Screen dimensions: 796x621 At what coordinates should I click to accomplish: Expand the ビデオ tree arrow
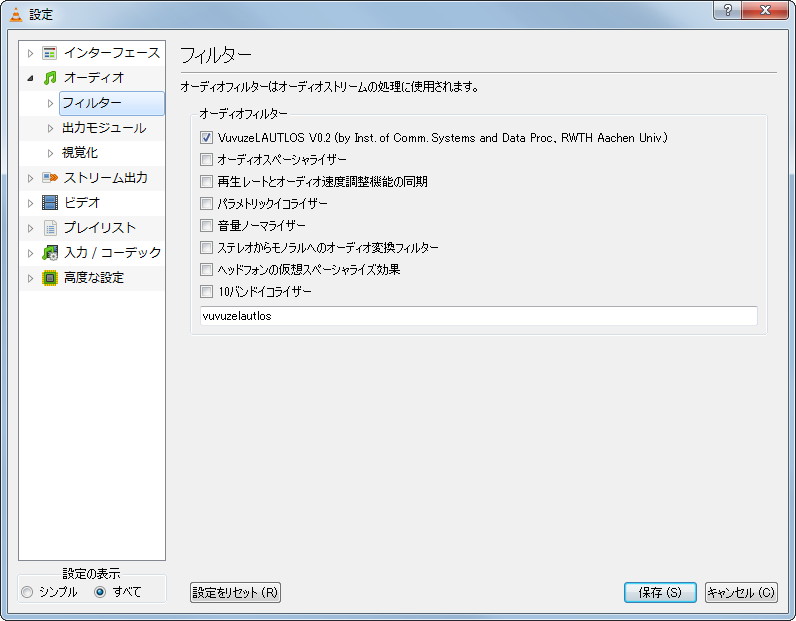30,203
